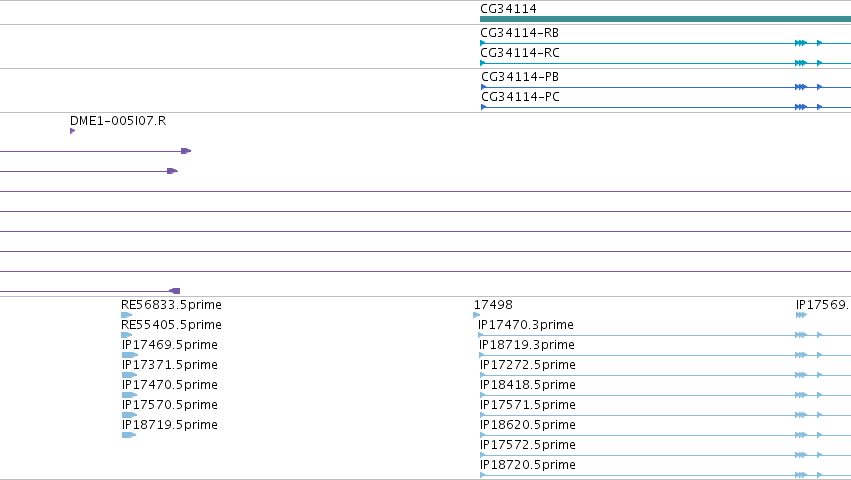Select the IP17470.5prime feature arrow
Screen dimensions: 851x480
(129, 395)
